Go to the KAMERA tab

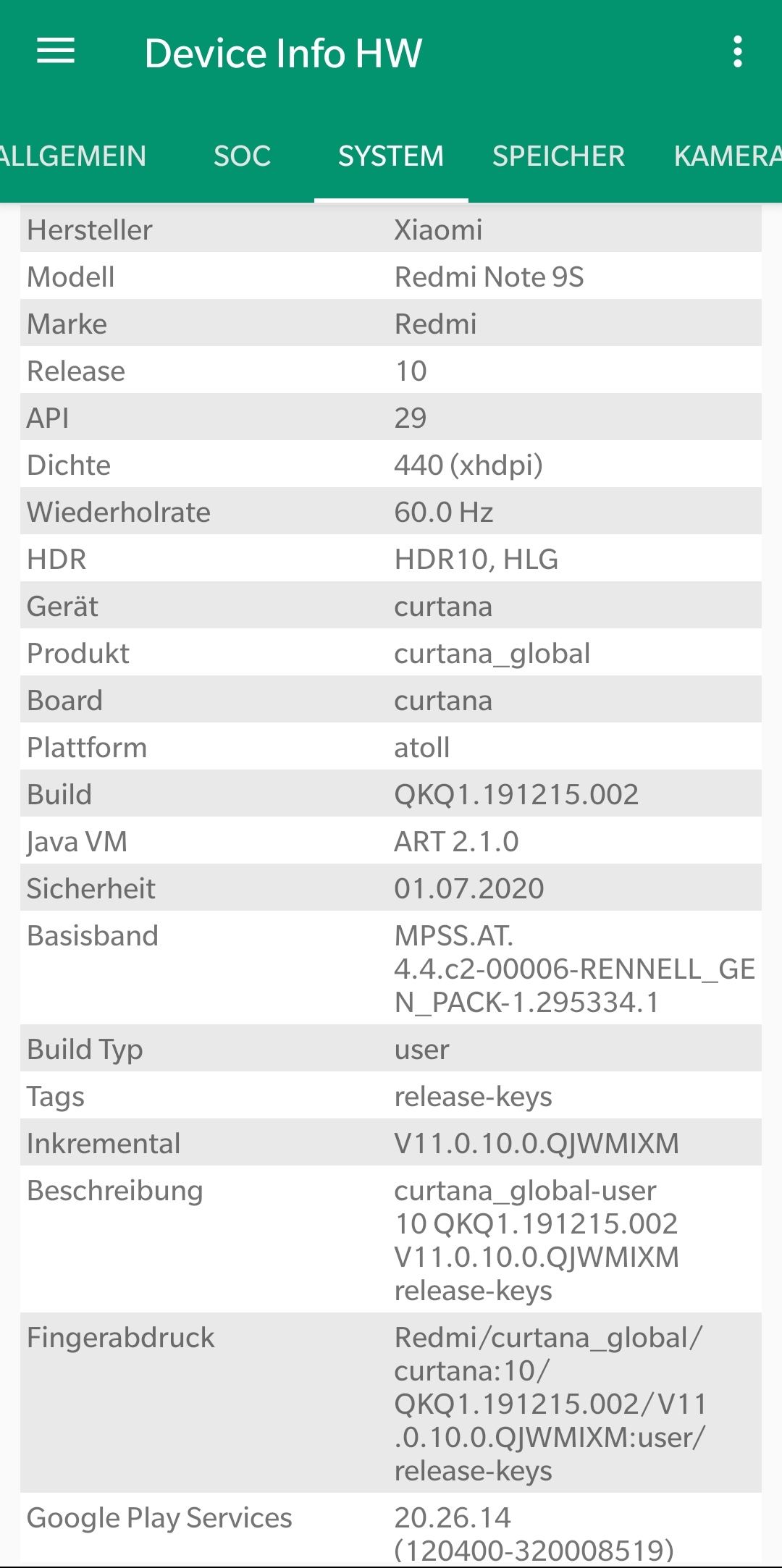click(727, 156)
